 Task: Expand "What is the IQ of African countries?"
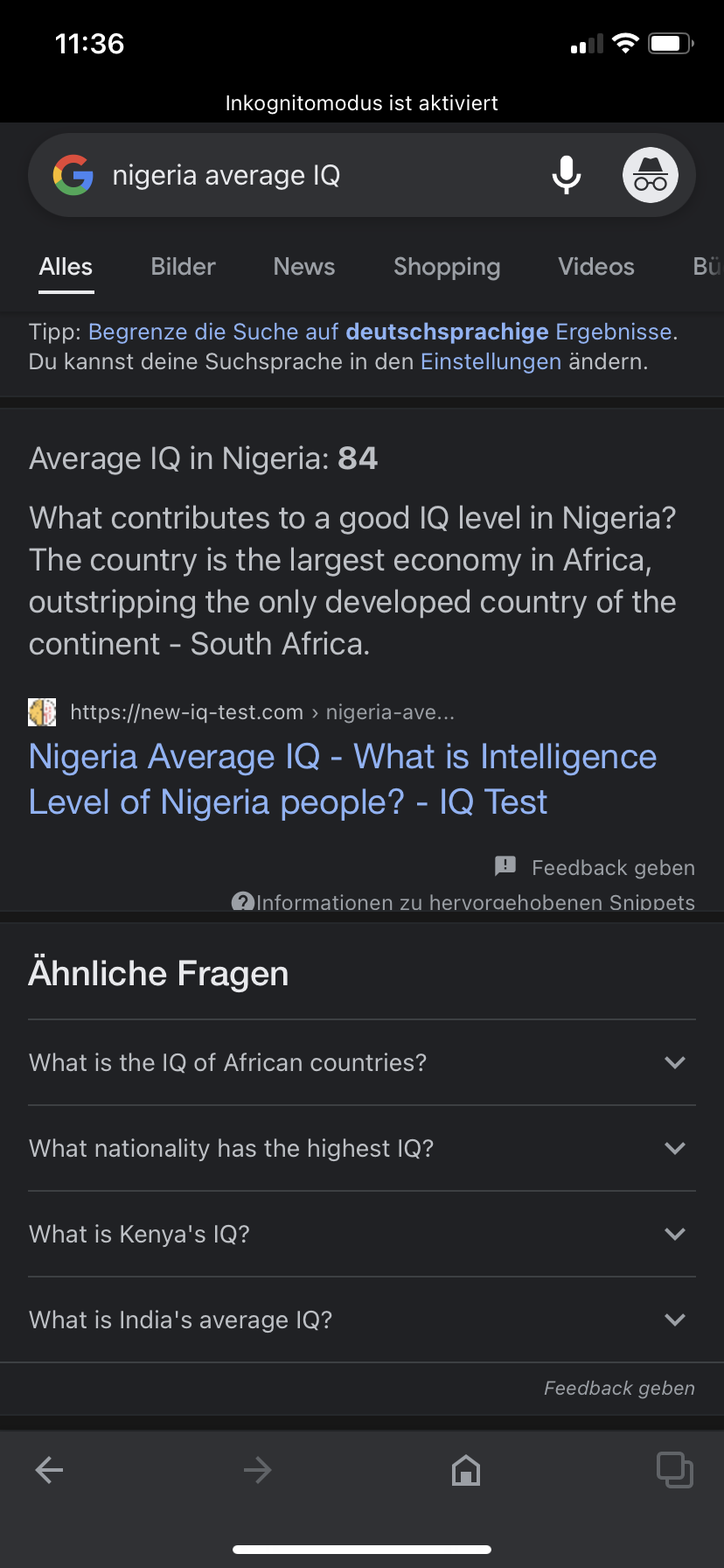tap(362, 1062)
